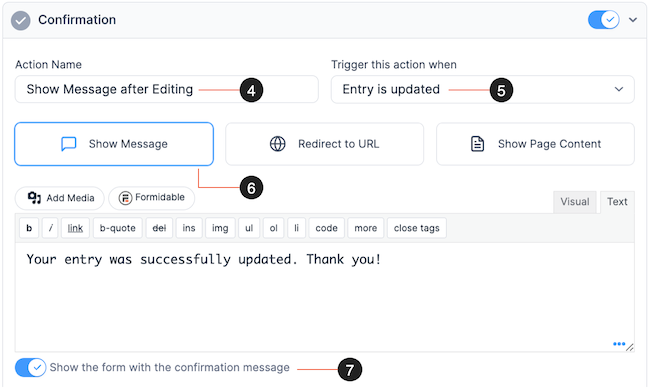This screenshot has width=650, height=390.
Task: Insert code tag with code button
Action: [x=327, y=228]
